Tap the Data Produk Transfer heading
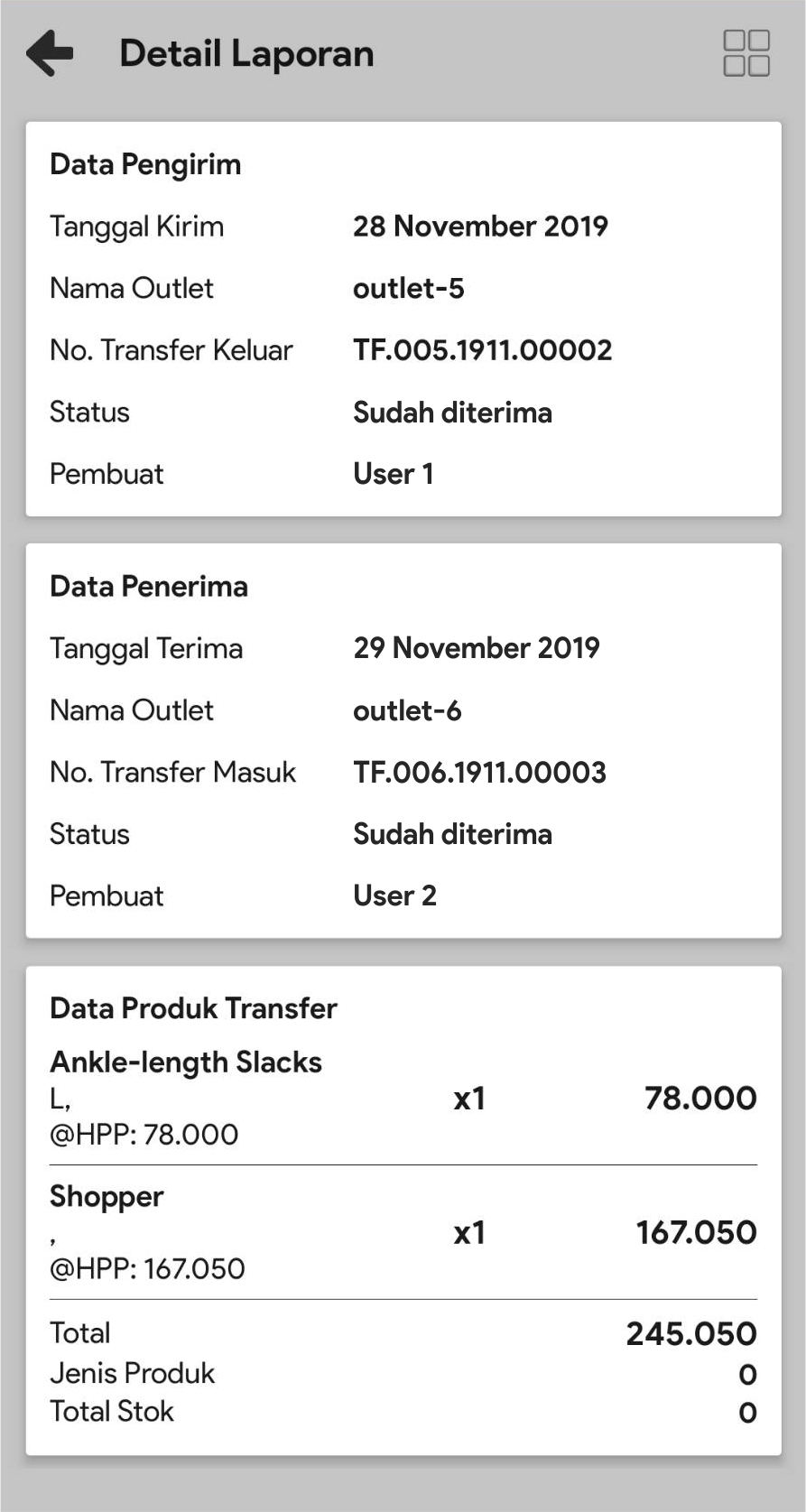This screenshot has height=1512, width=806. click(x=193, y=1008)
